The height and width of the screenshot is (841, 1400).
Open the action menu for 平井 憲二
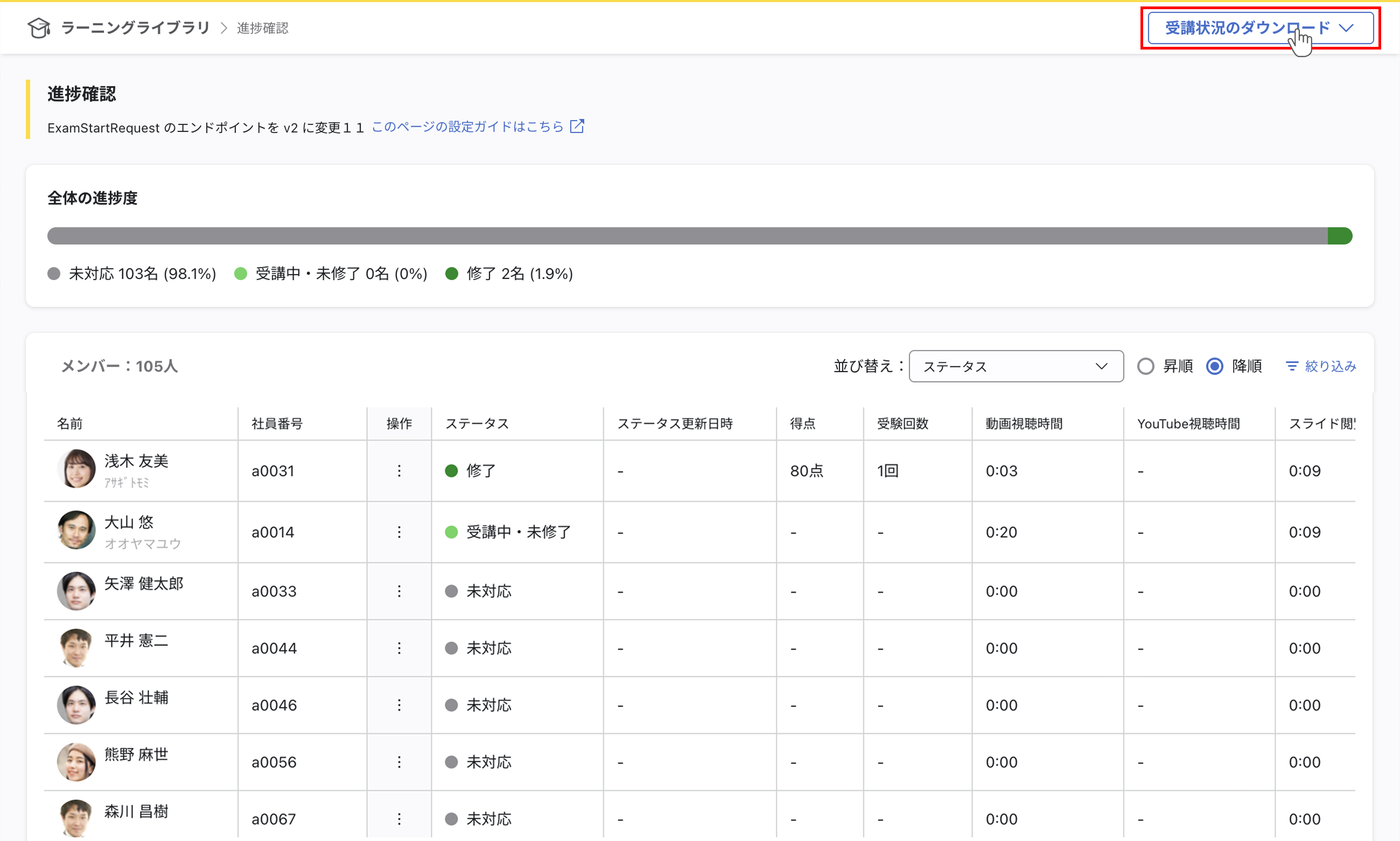point(399,648)
